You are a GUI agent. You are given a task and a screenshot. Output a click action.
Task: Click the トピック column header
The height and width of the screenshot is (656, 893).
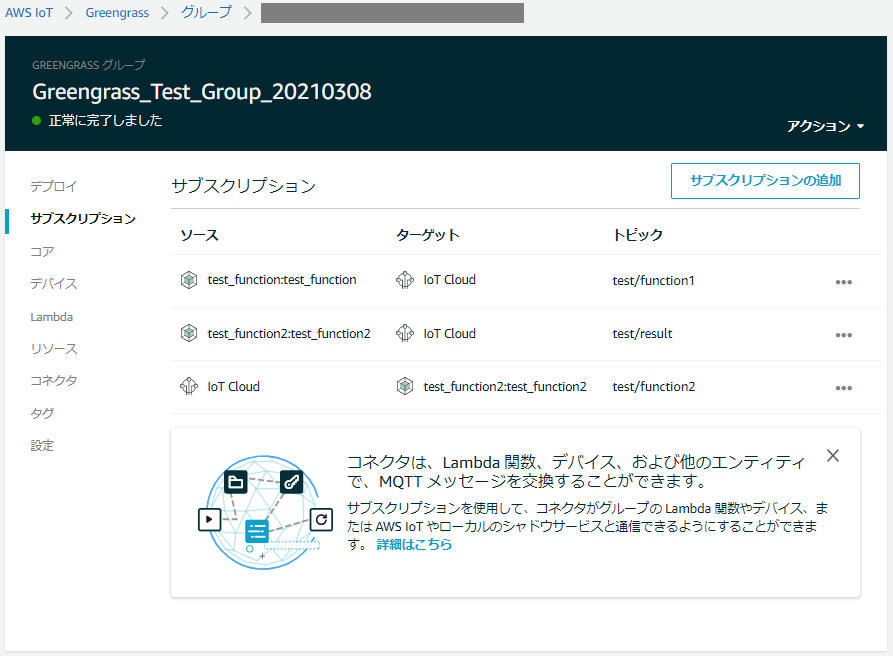pyautogui.click(x=638, y=235)
